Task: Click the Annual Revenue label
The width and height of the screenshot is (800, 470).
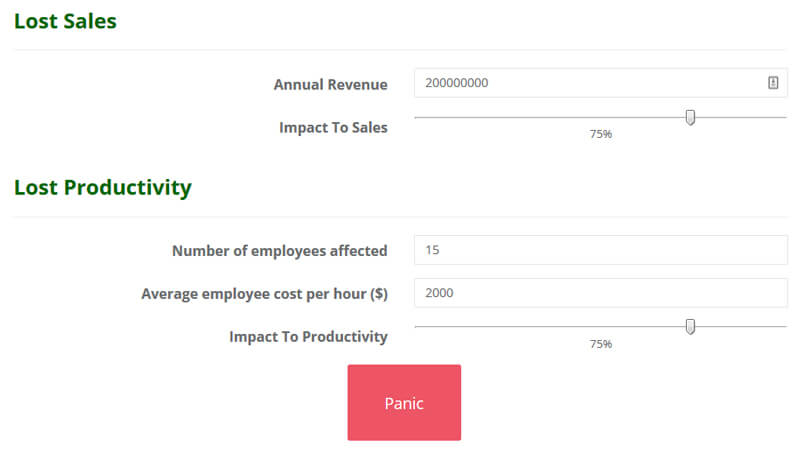Action: (x=330, y=85)
